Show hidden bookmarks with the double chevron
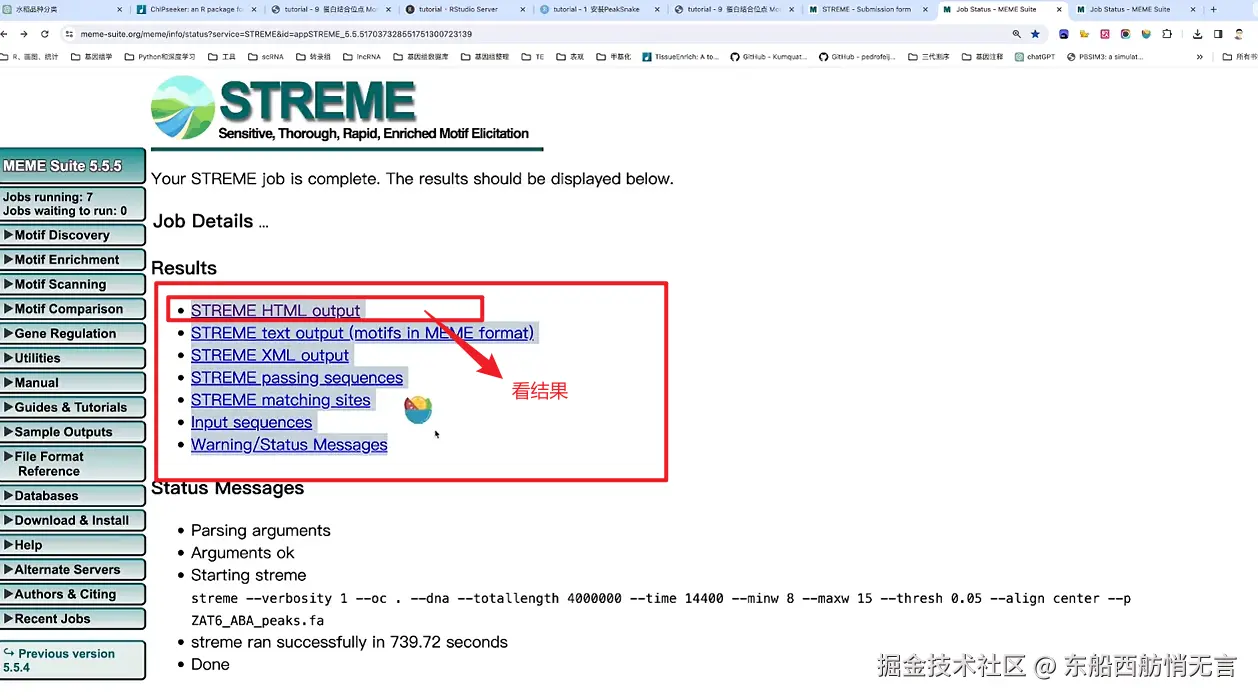 [x=1200, y=57]
